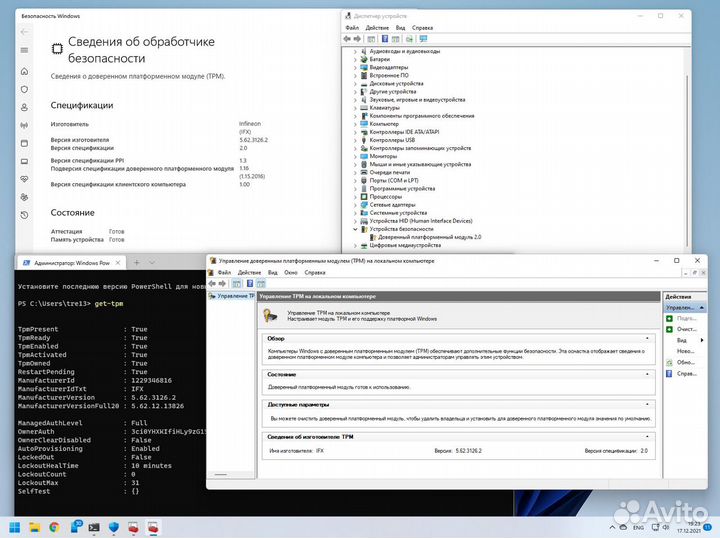Click Show/hide console tree icon in TPM toolbar
Image resolution: width=720 pixels, height=538 pixels.
click(236, 284)
